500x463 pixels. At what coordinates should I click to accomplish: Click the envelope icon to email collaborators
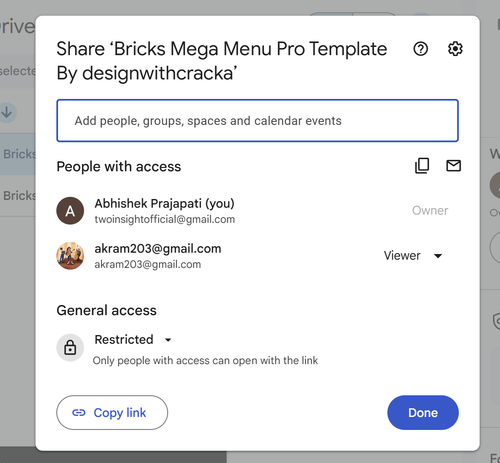coord(453,166)
